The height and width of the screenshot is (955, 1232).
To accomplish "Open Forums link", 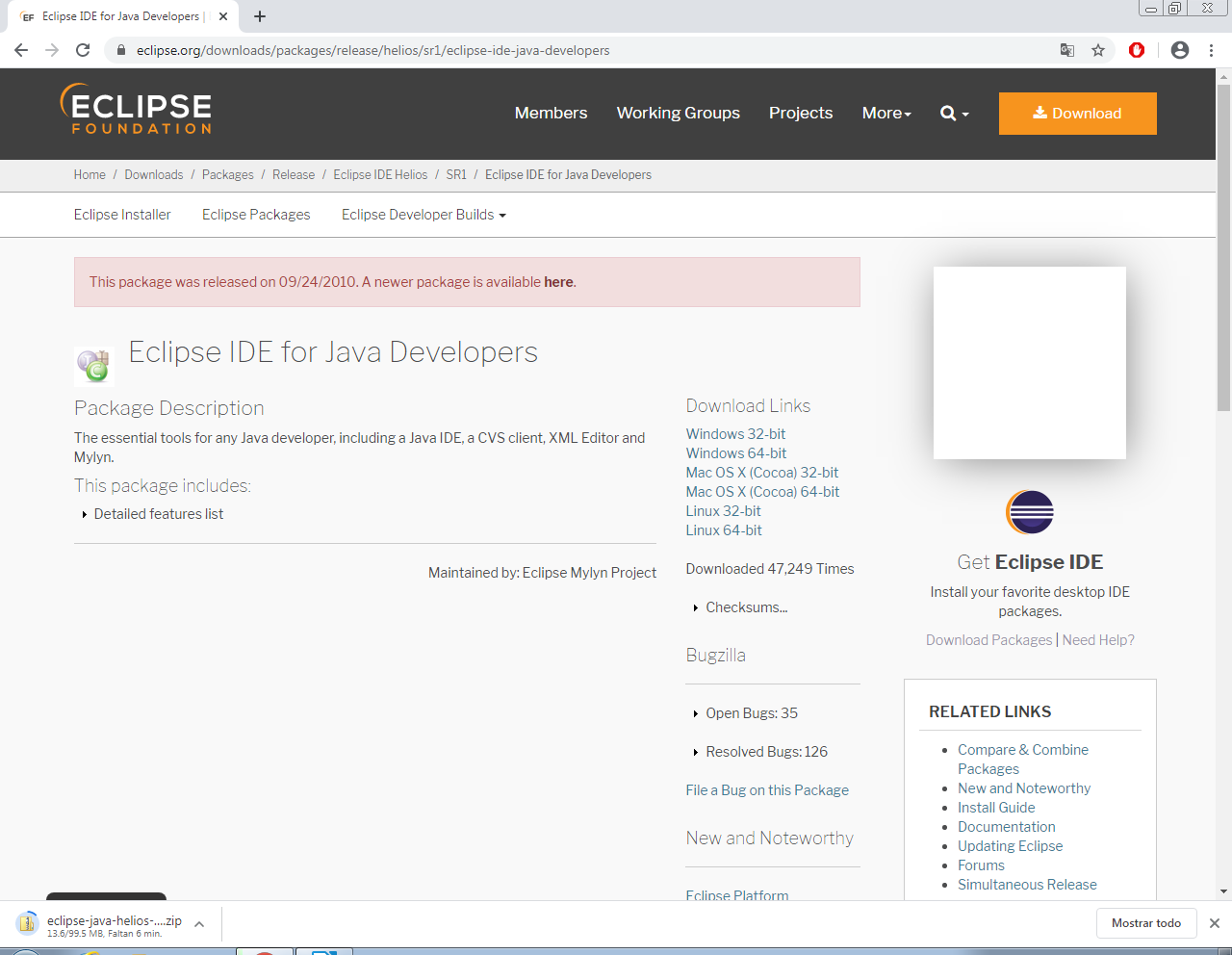I will pyautogui.click(x=981, y=865).
